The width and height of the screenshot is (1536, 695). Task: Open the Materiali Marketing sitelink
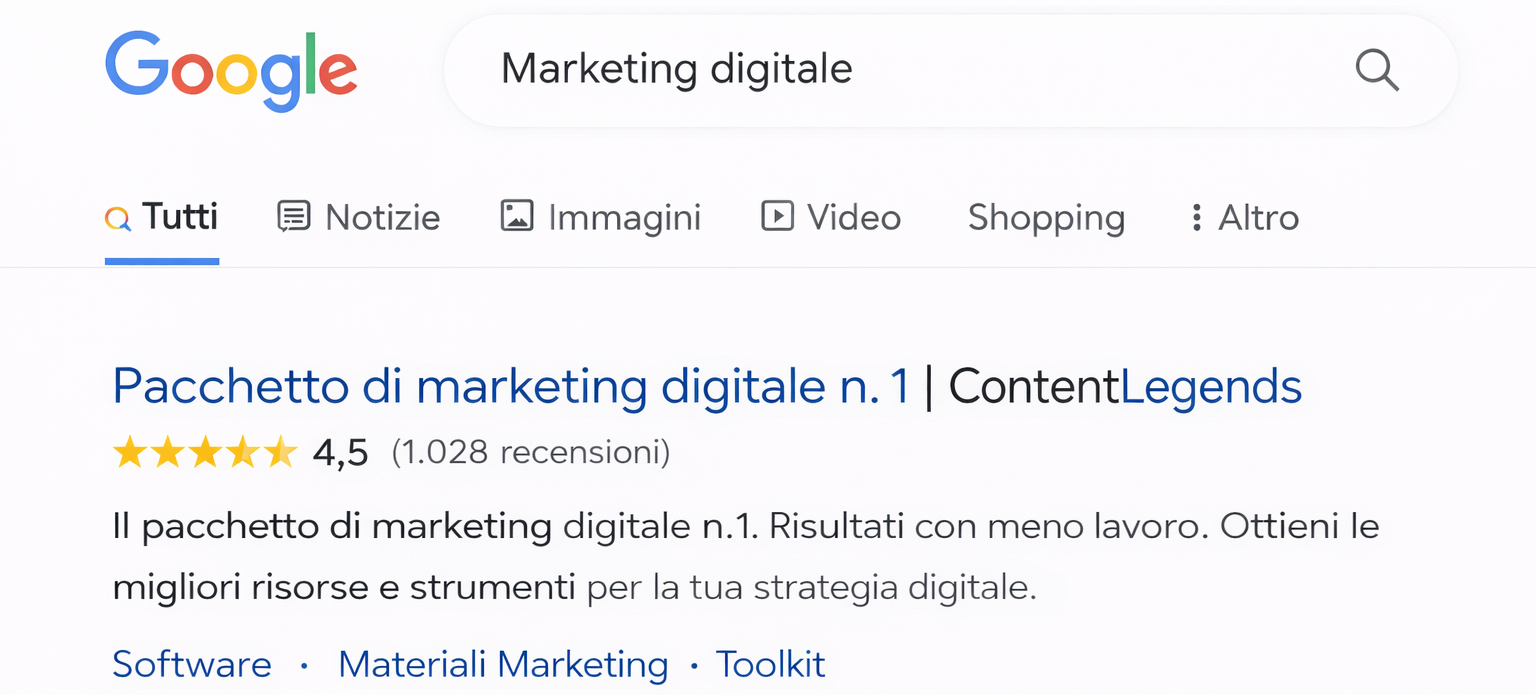tap(503, 664)
